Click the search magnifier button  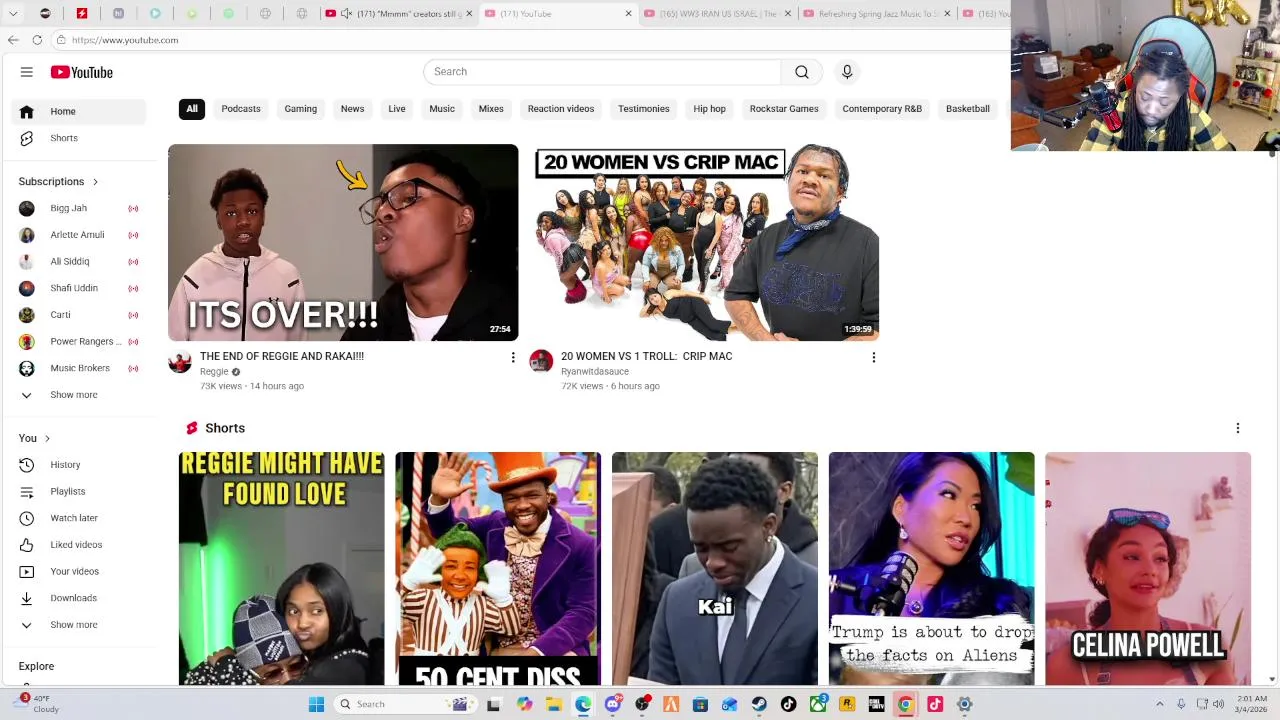802,72
